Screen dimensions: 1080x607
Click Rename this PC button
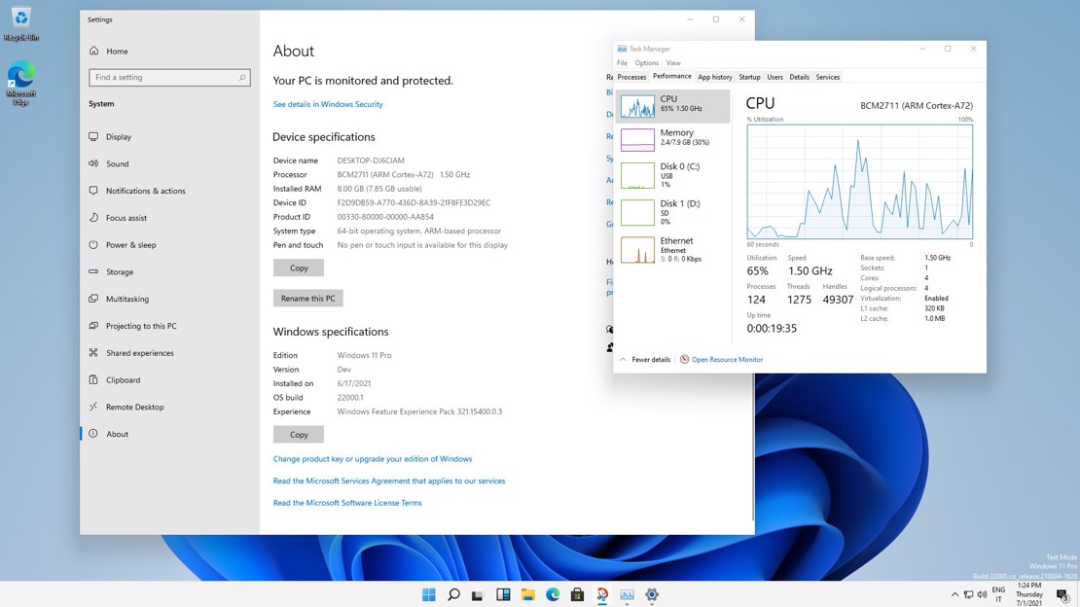[308, 299]
